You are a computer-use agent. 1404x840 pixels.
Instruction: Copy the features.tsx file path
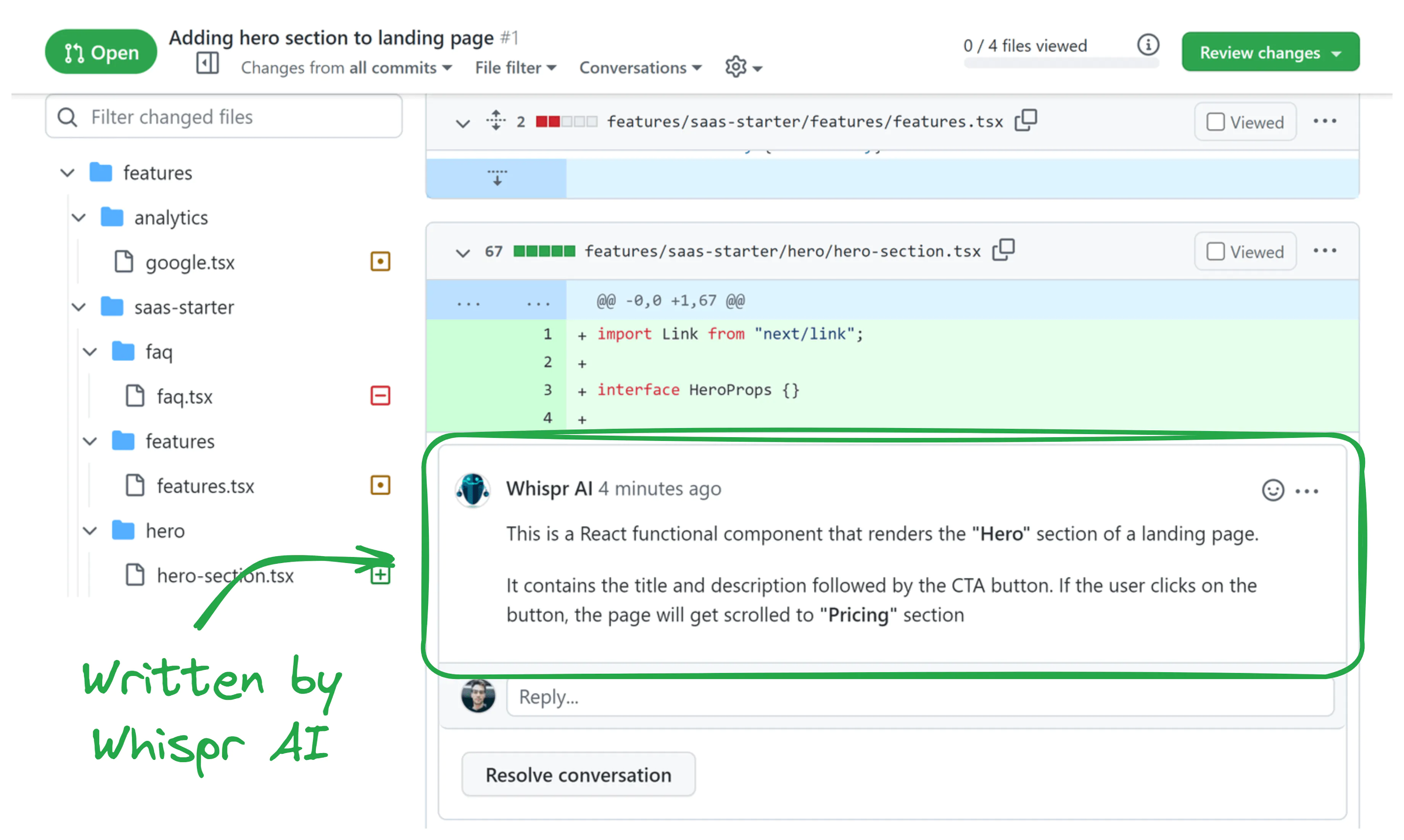[1026, 121]
